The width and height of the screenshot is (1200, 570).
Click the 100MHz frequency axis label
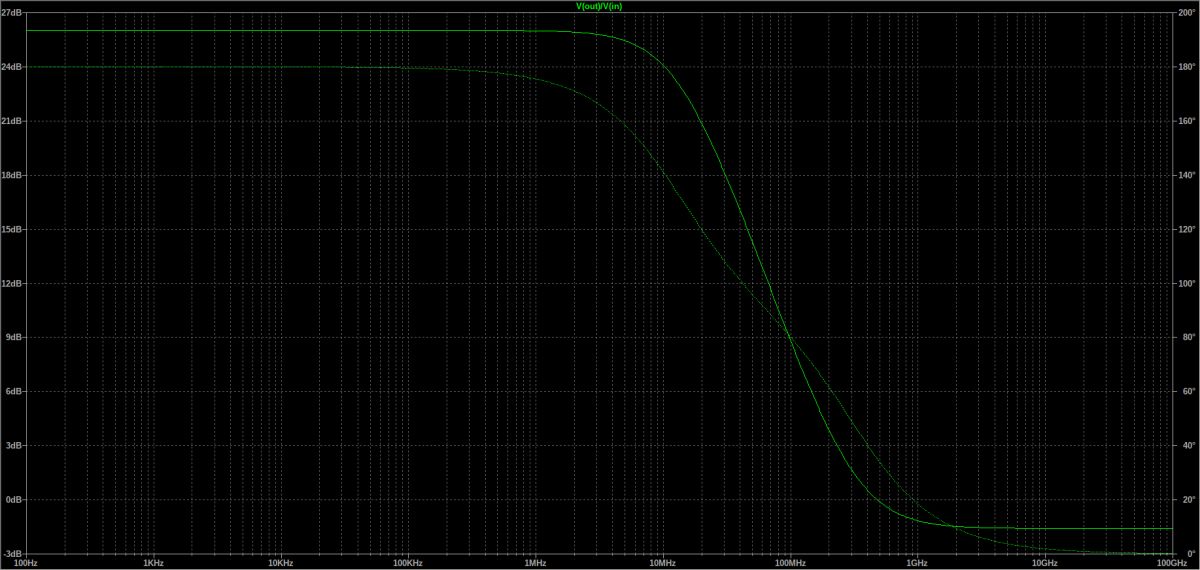tap(789, 563)
